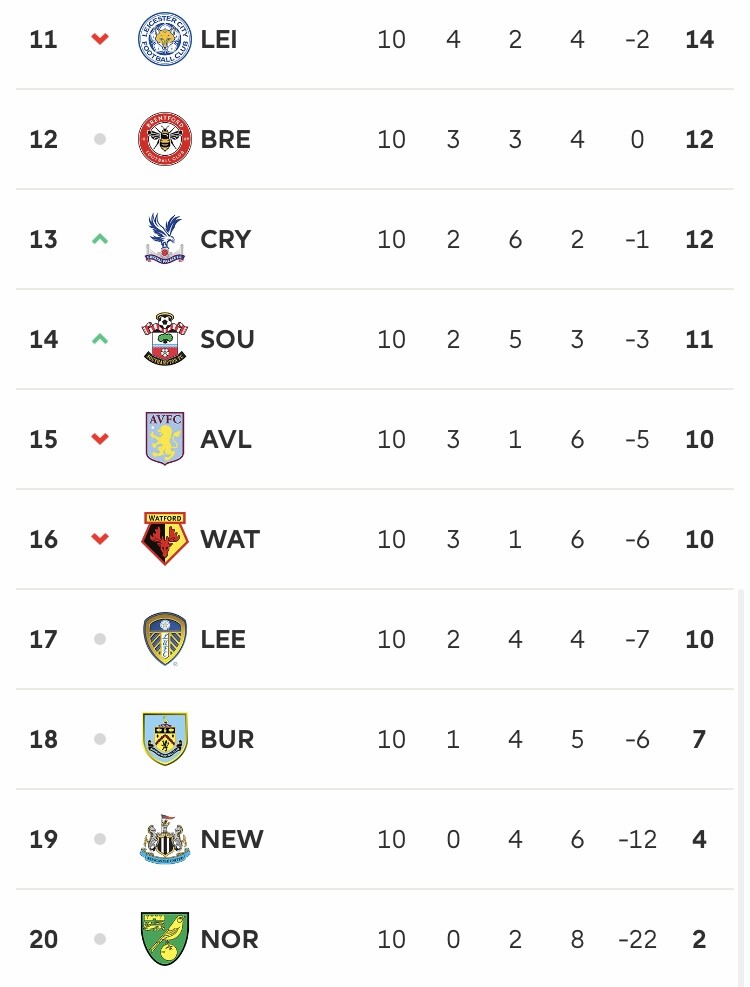Click the Brentford bee club badge

pyautogui.click(x=164, y=139)
